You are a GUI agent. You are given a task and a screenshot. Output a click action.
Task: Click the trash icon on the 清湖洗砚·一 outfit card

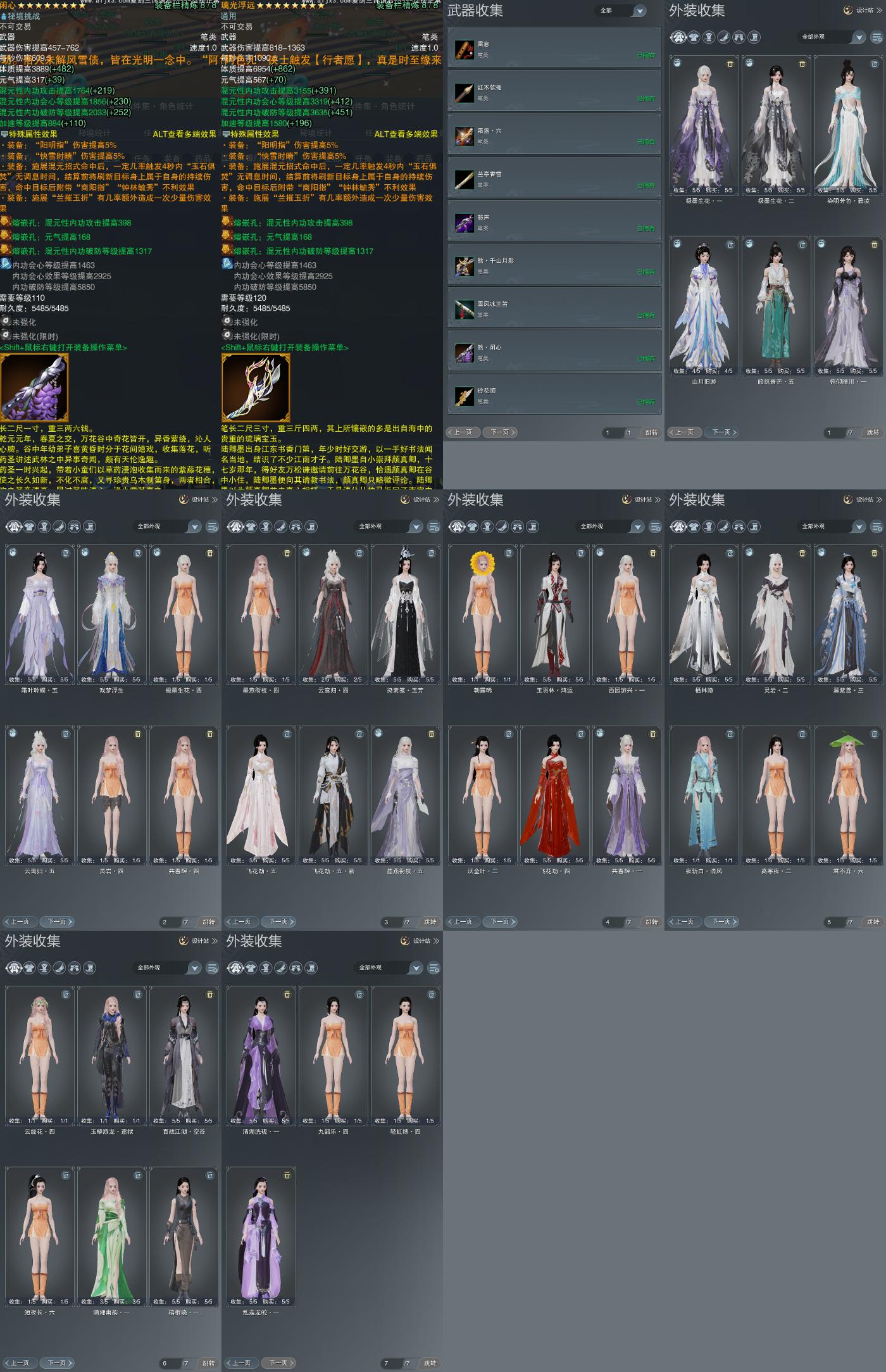[287, 995]
